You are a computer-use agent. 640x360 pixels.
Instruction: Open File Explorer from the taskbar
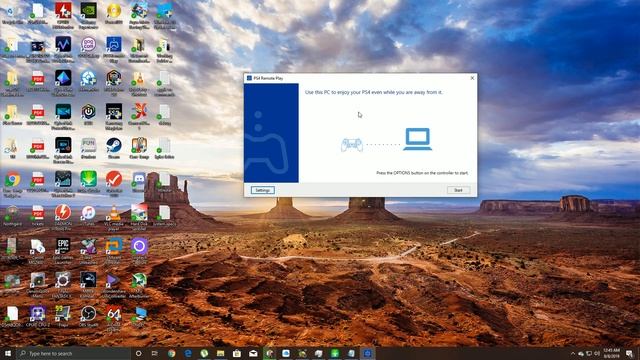[x=220, y=353]
